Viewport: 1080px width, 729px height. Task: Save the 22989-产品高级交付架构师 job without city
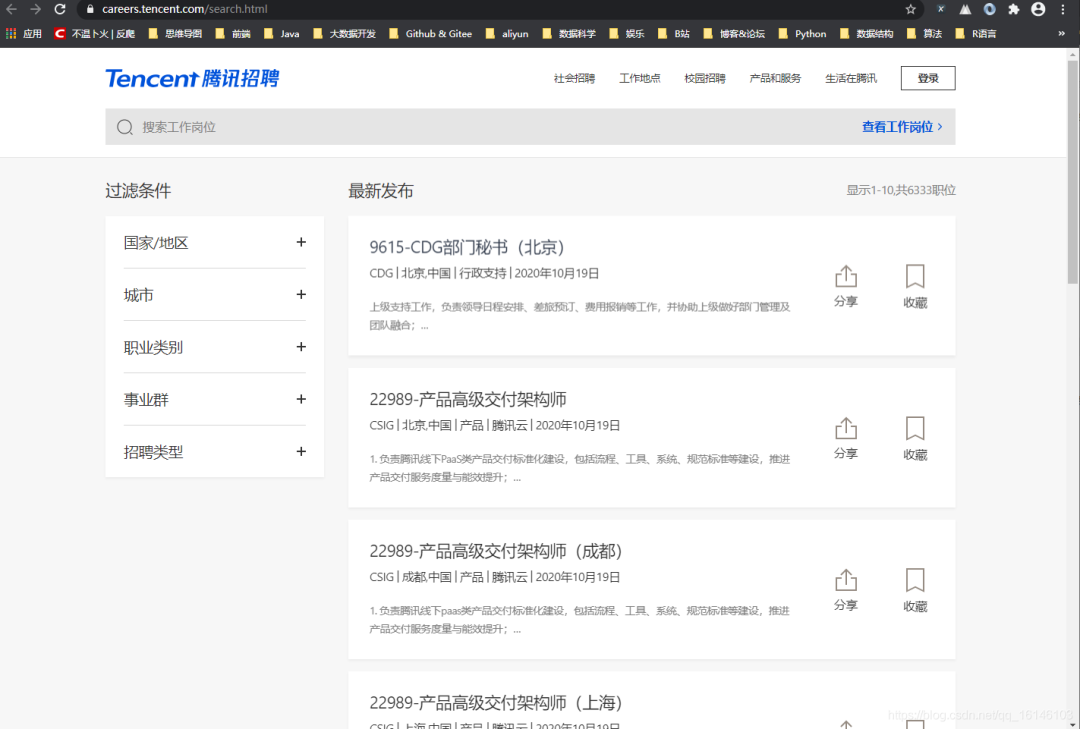coord(915,438)
